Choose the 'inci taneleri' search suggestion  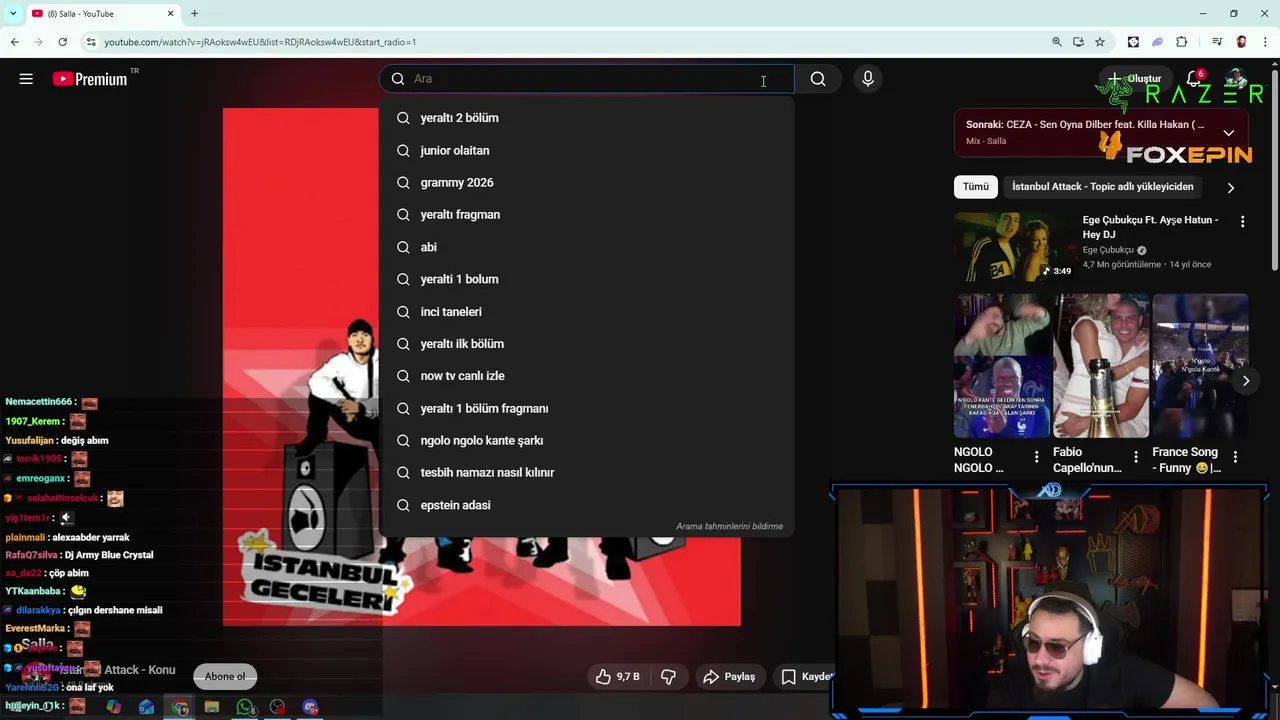(586, 311)
